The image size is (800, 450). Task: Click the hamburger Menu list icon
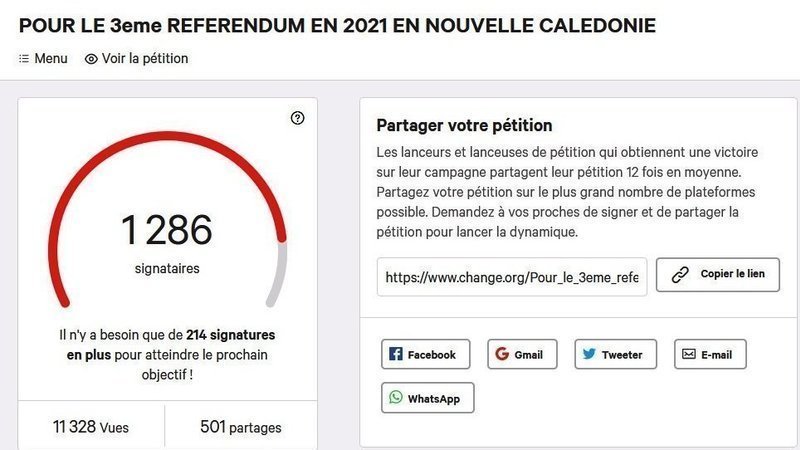tap(24, 59)
